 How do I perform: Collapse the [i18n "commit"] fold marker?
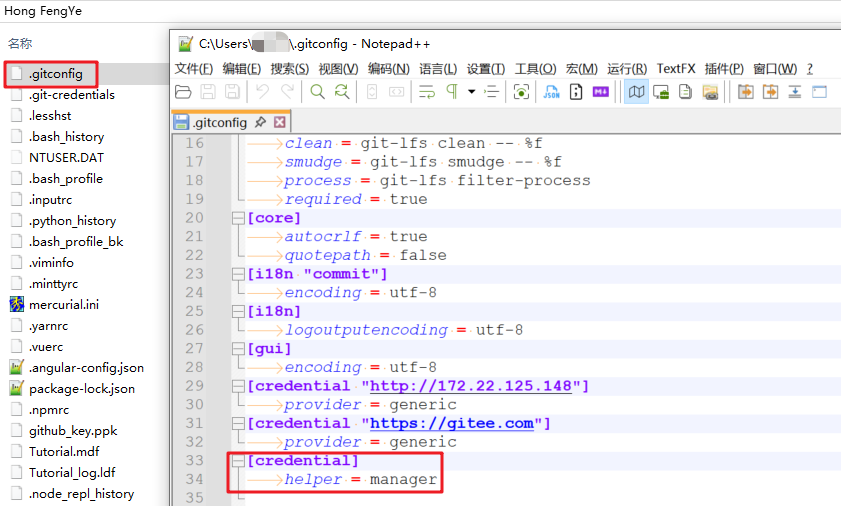tap(238, 274)
